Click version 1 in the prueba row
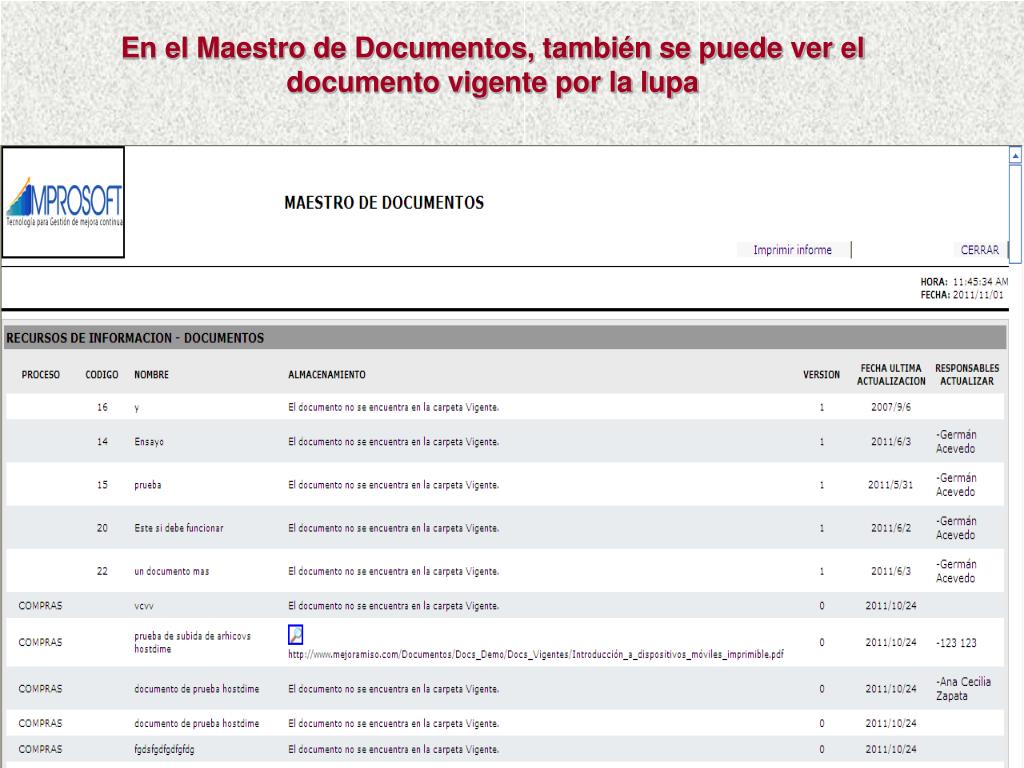The image size is (1024, 768). (822, 485)
